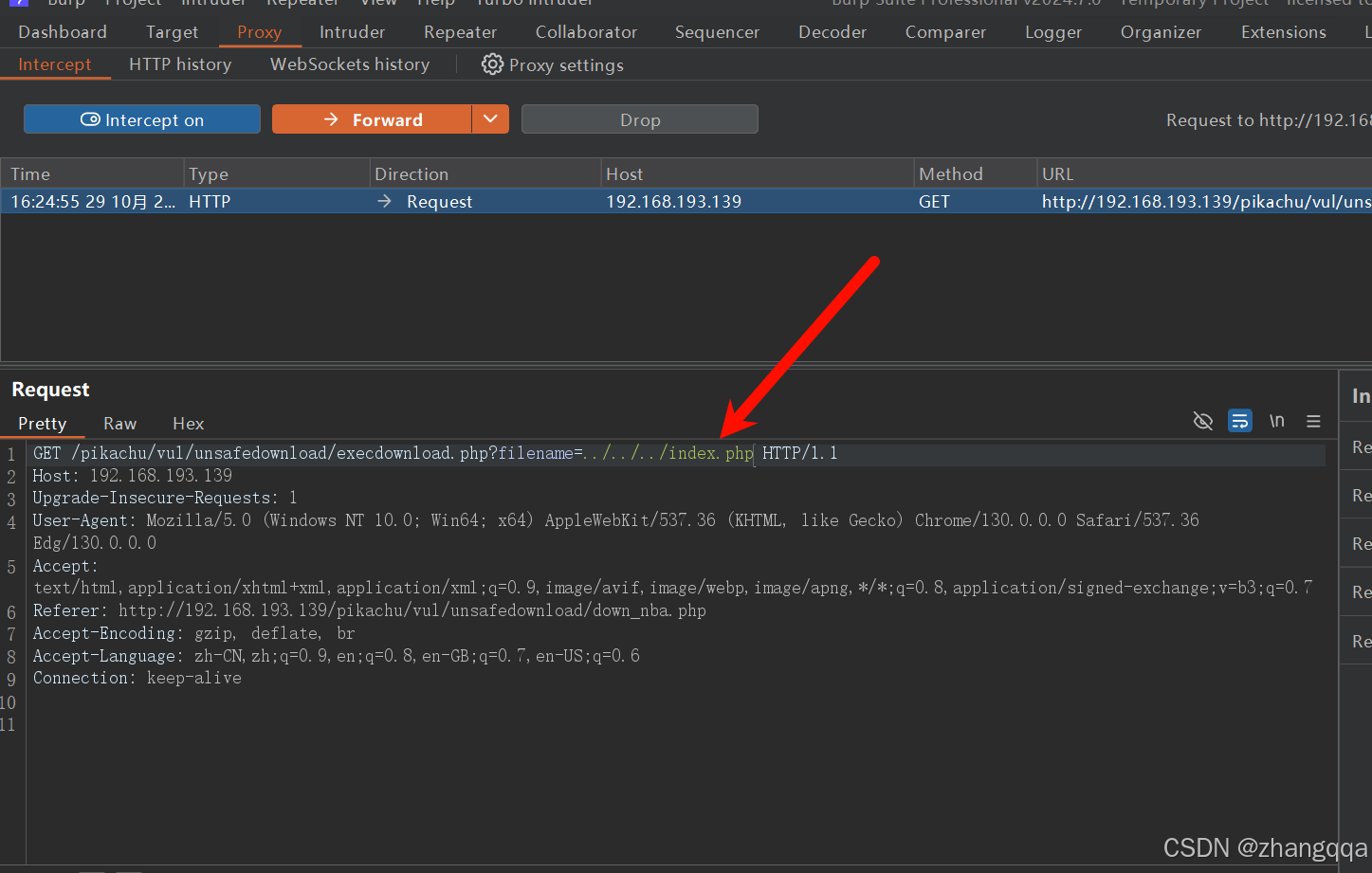Open the WebSockets history sub-tab
The image size is (1372, 873).
350,64
